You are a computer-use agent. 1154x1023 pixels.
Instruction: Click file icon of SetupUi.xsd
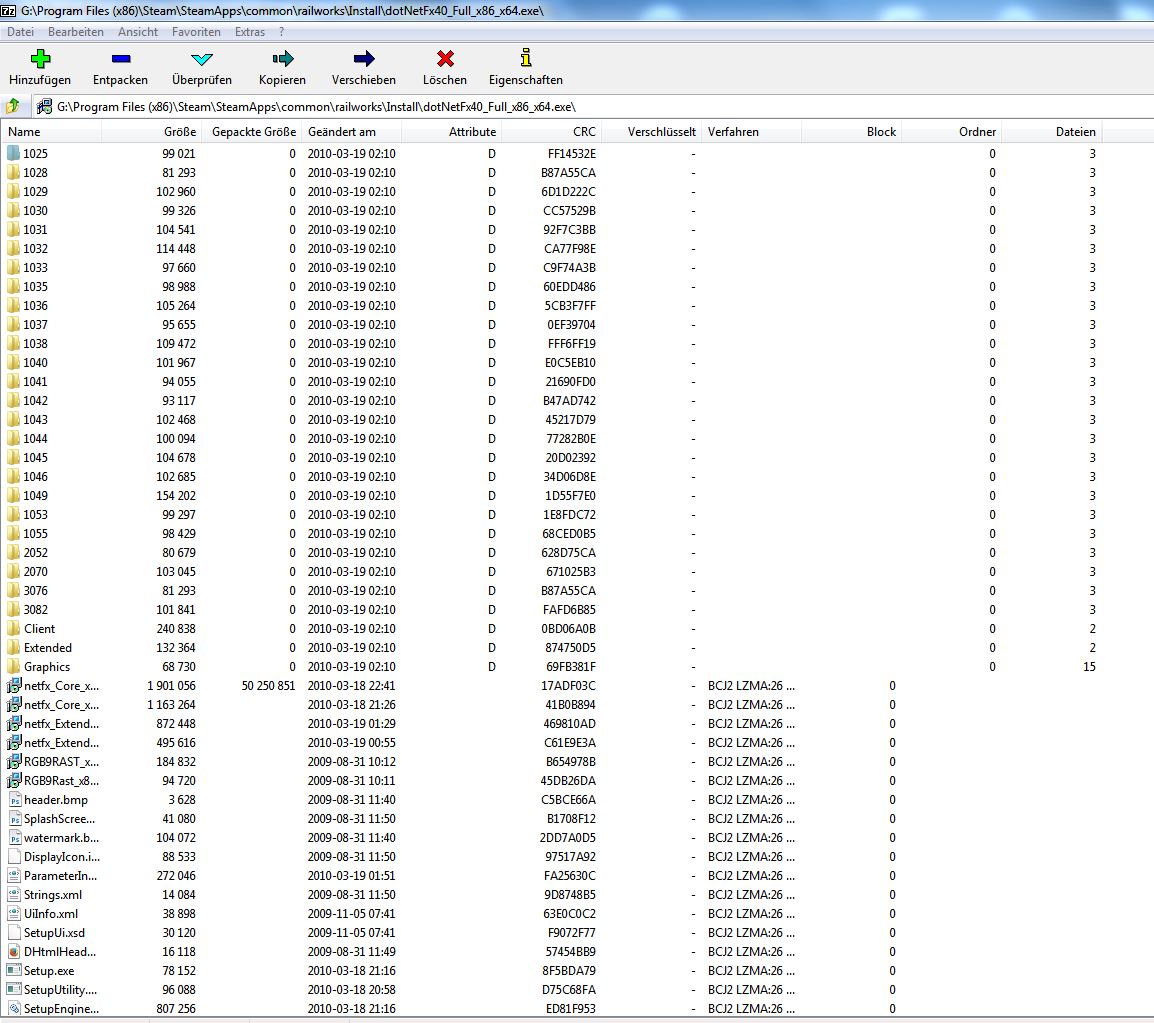[x=14, y=932]
